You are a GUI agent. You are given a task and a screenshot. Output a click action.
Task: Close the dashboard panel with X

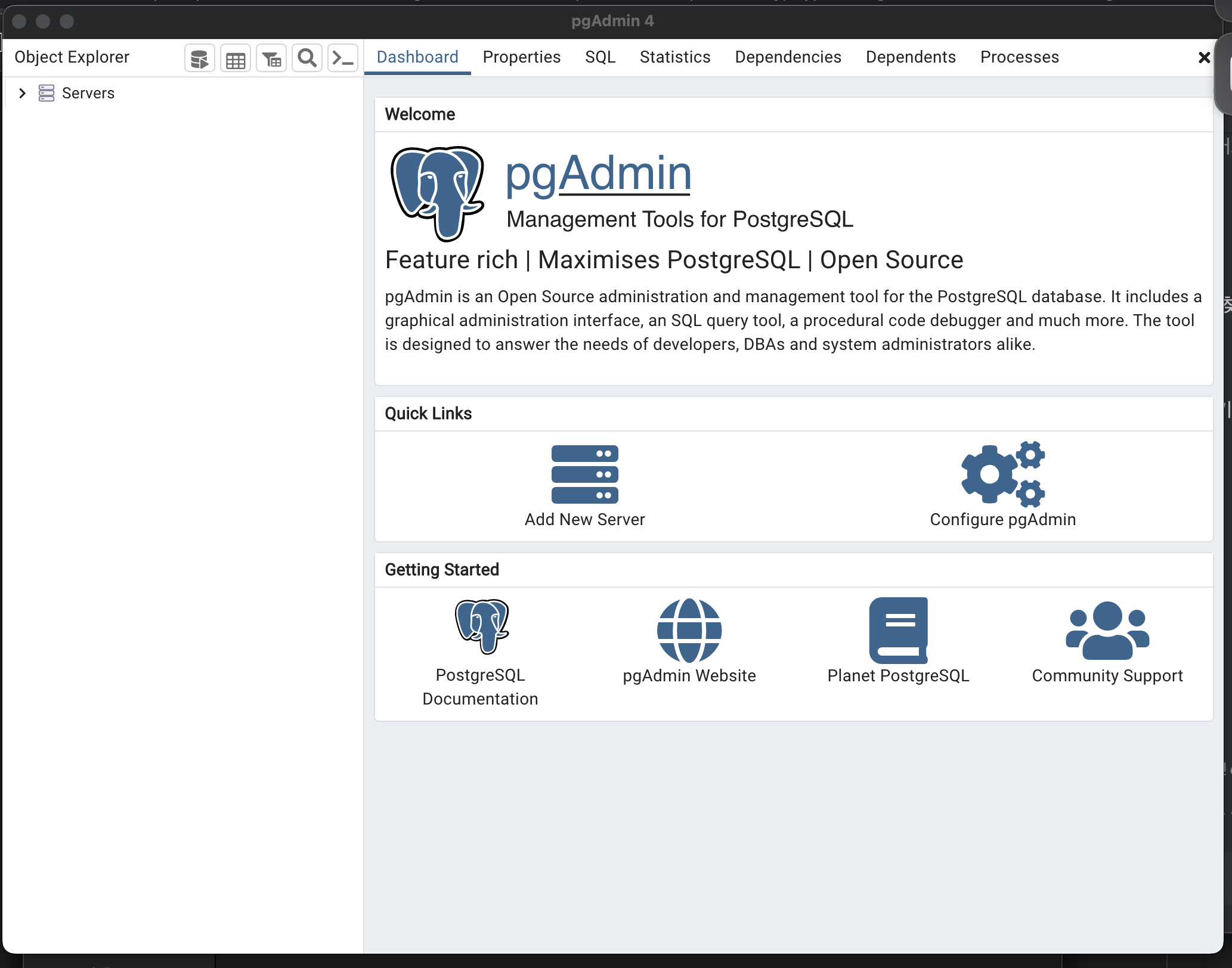[1204, 58]
